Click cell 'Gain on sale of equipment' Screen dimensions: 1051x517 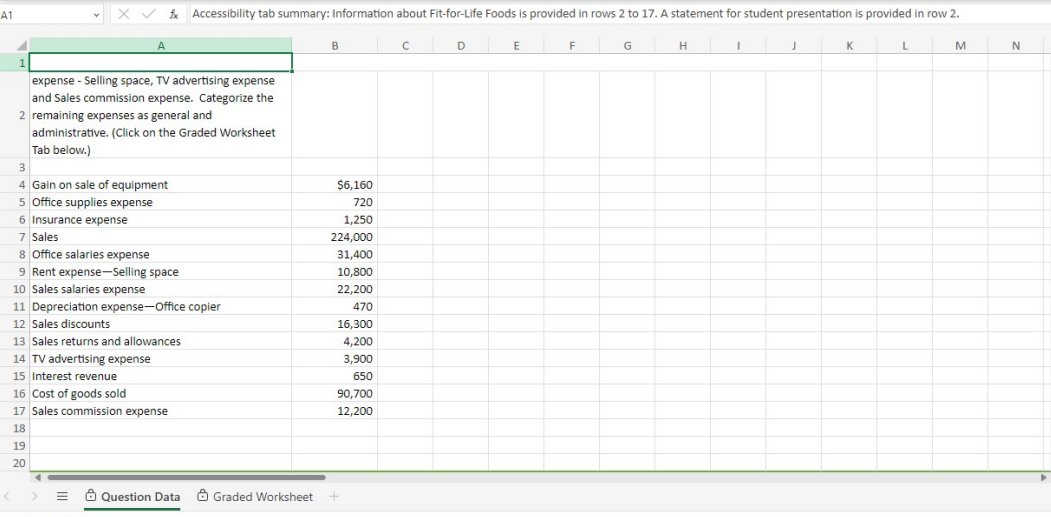[x=161, y=184]
